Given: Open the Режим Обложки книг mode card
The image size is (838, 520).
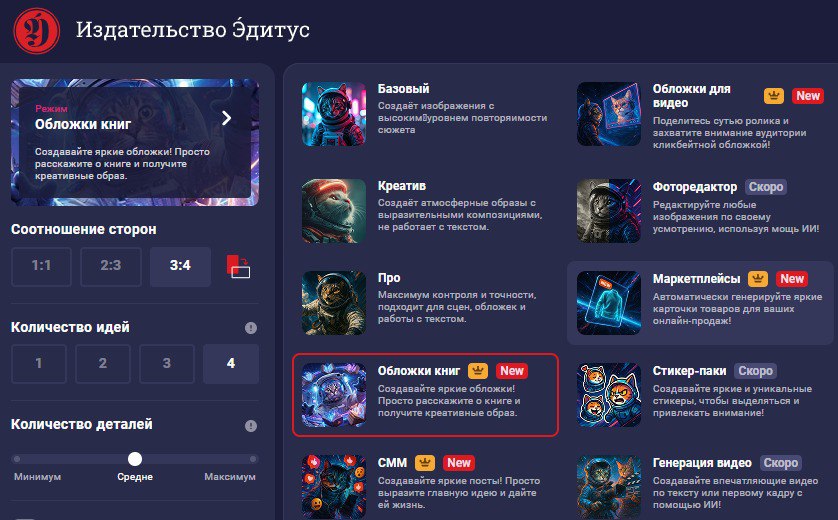Looking at the screenshot, I should click(135, 142).
